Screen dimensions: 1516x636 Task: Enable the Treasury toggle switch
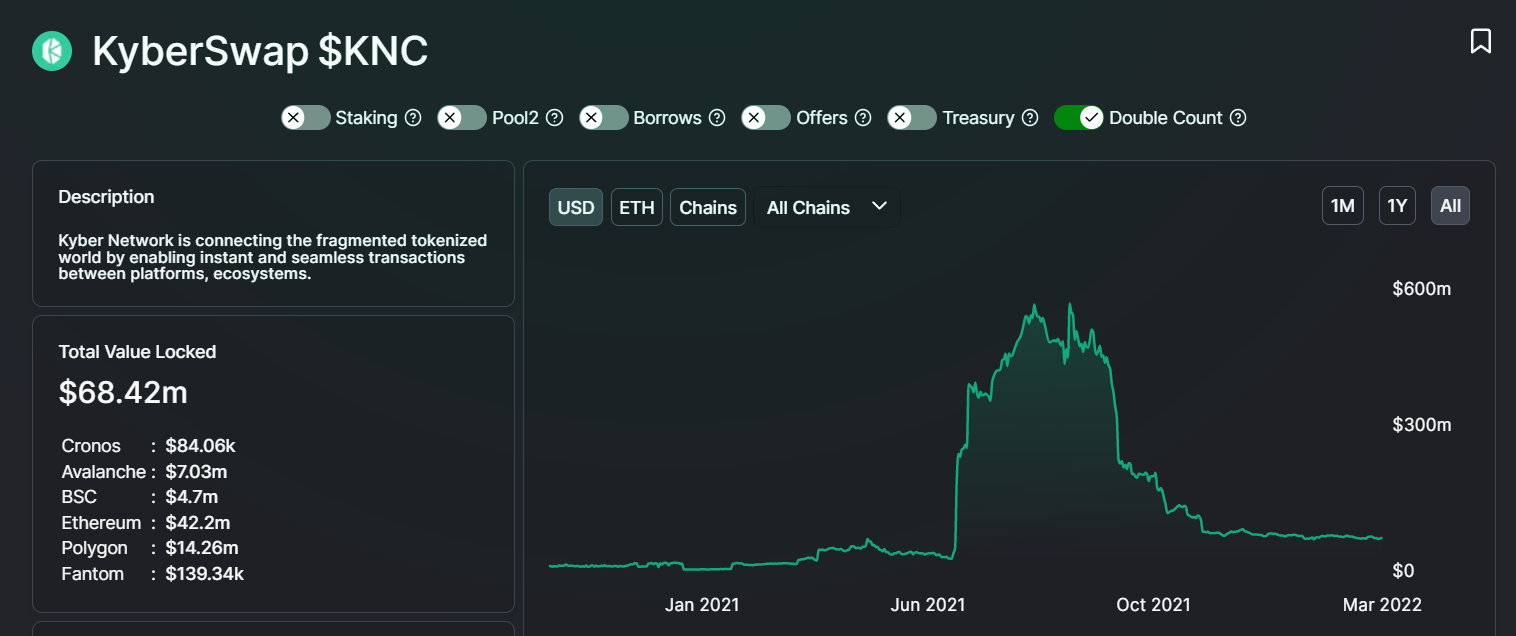[x=912, y=118]
